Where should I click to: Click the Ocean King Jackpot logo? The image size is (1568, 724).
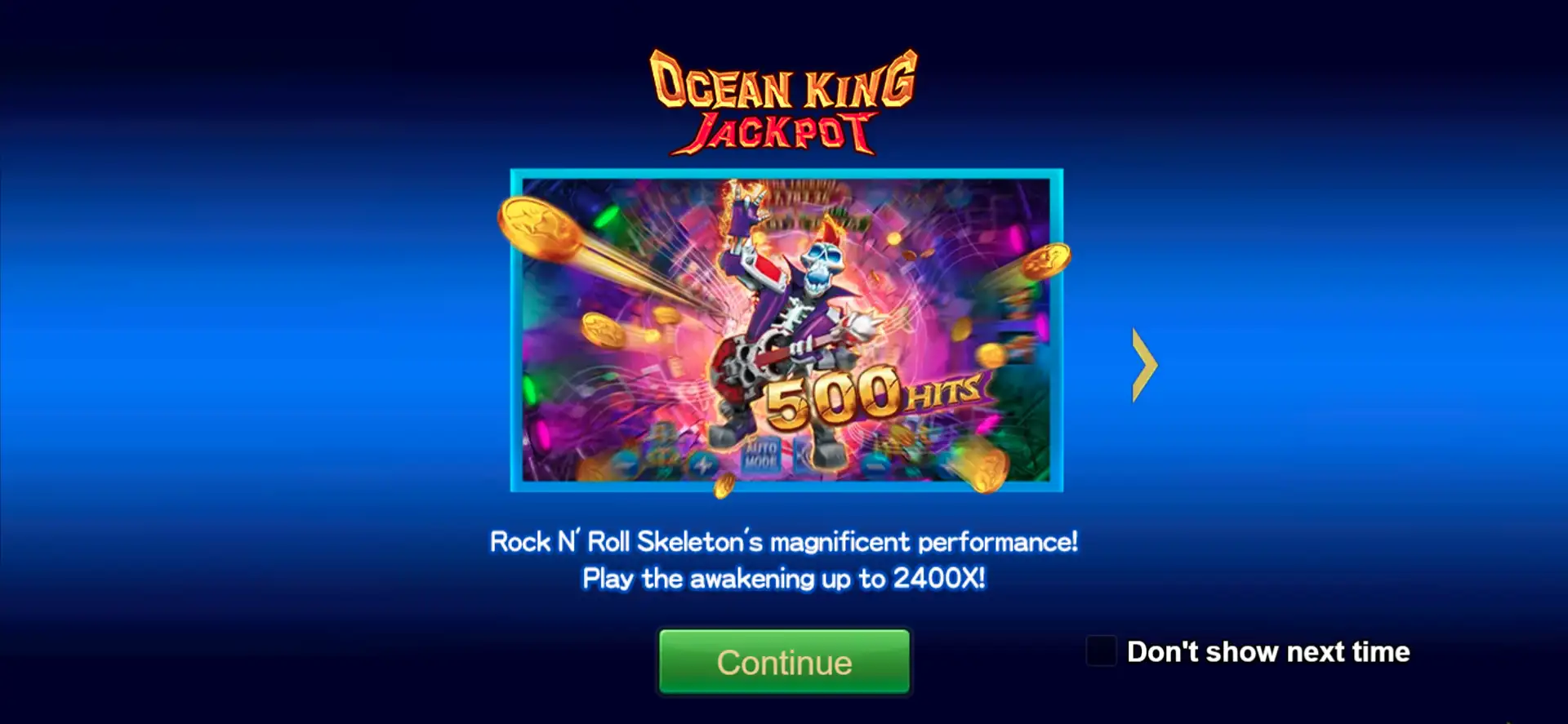[x=784, y=102]
